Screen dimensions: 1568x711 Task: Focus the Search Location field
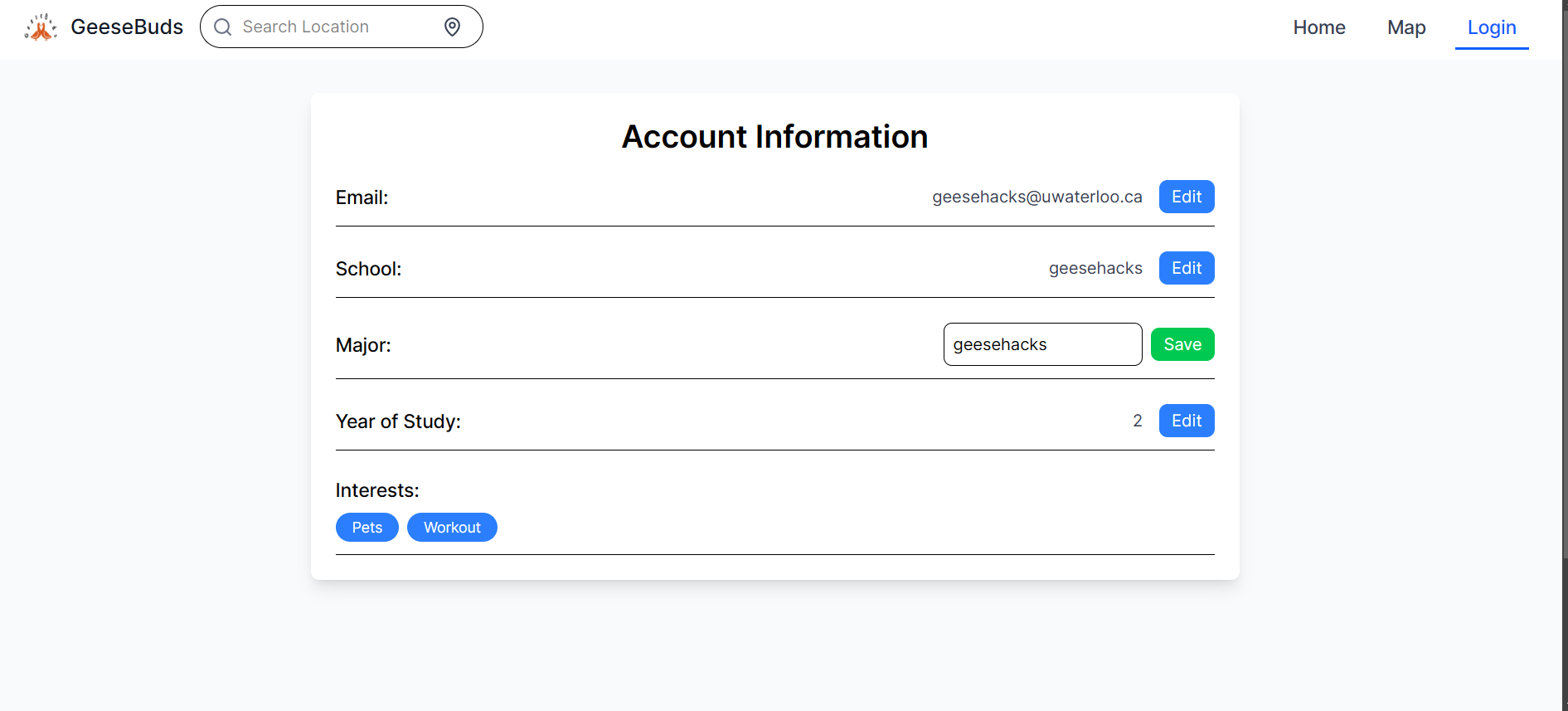[x=332, y=27]
